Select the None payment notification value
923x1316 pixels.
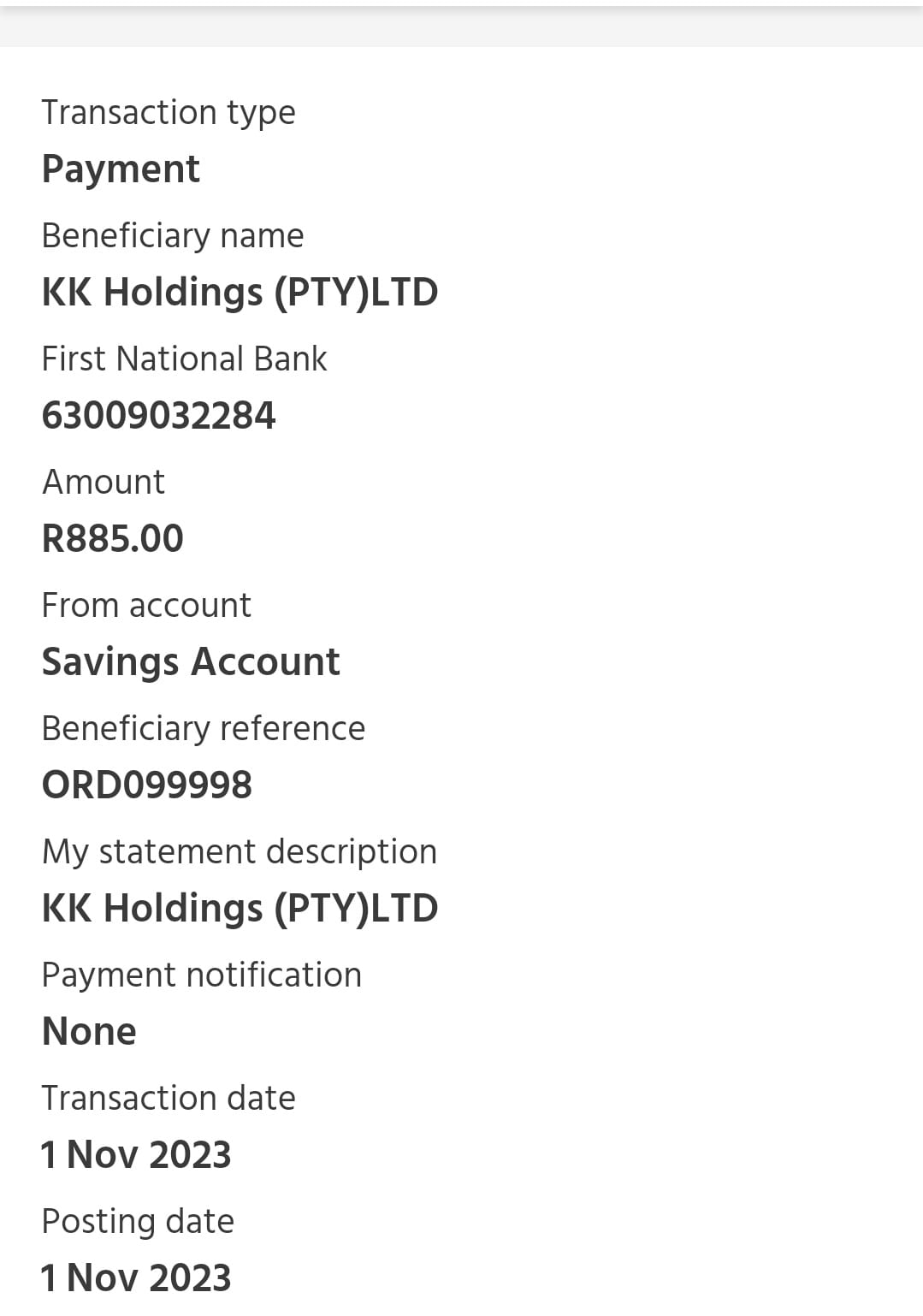[x=89, y=1032]
